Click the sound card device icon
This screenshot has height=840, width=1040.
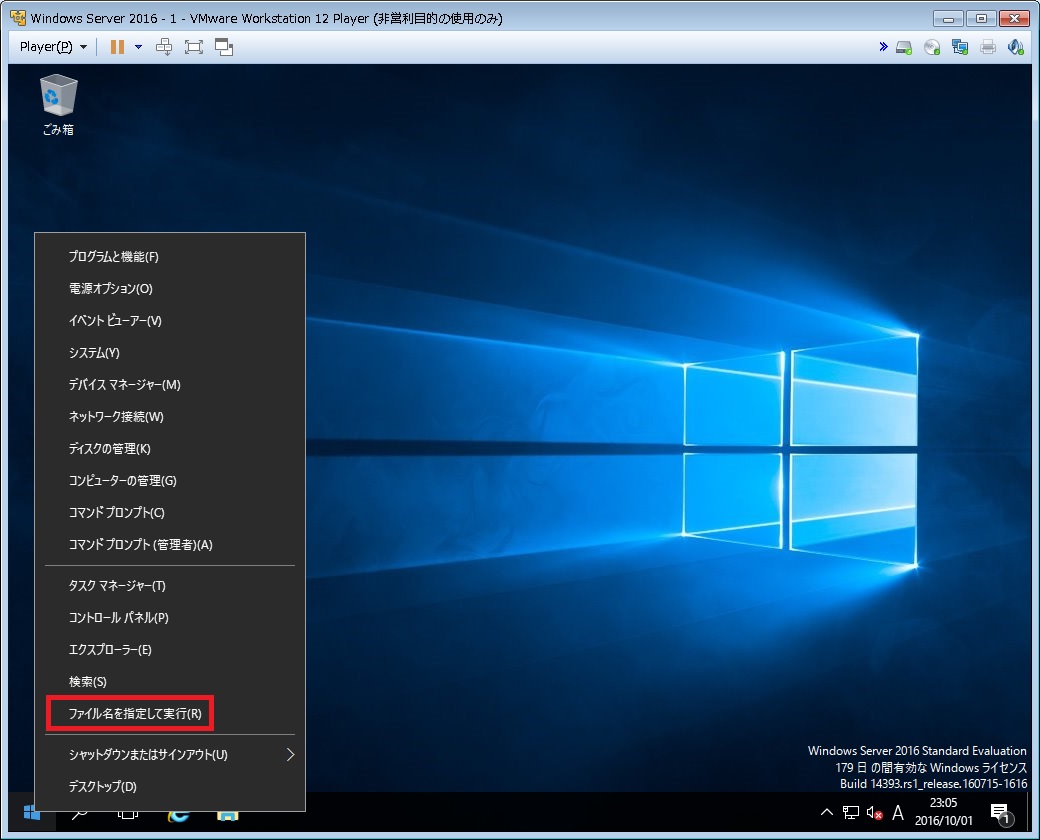[x=1015, y=47]
